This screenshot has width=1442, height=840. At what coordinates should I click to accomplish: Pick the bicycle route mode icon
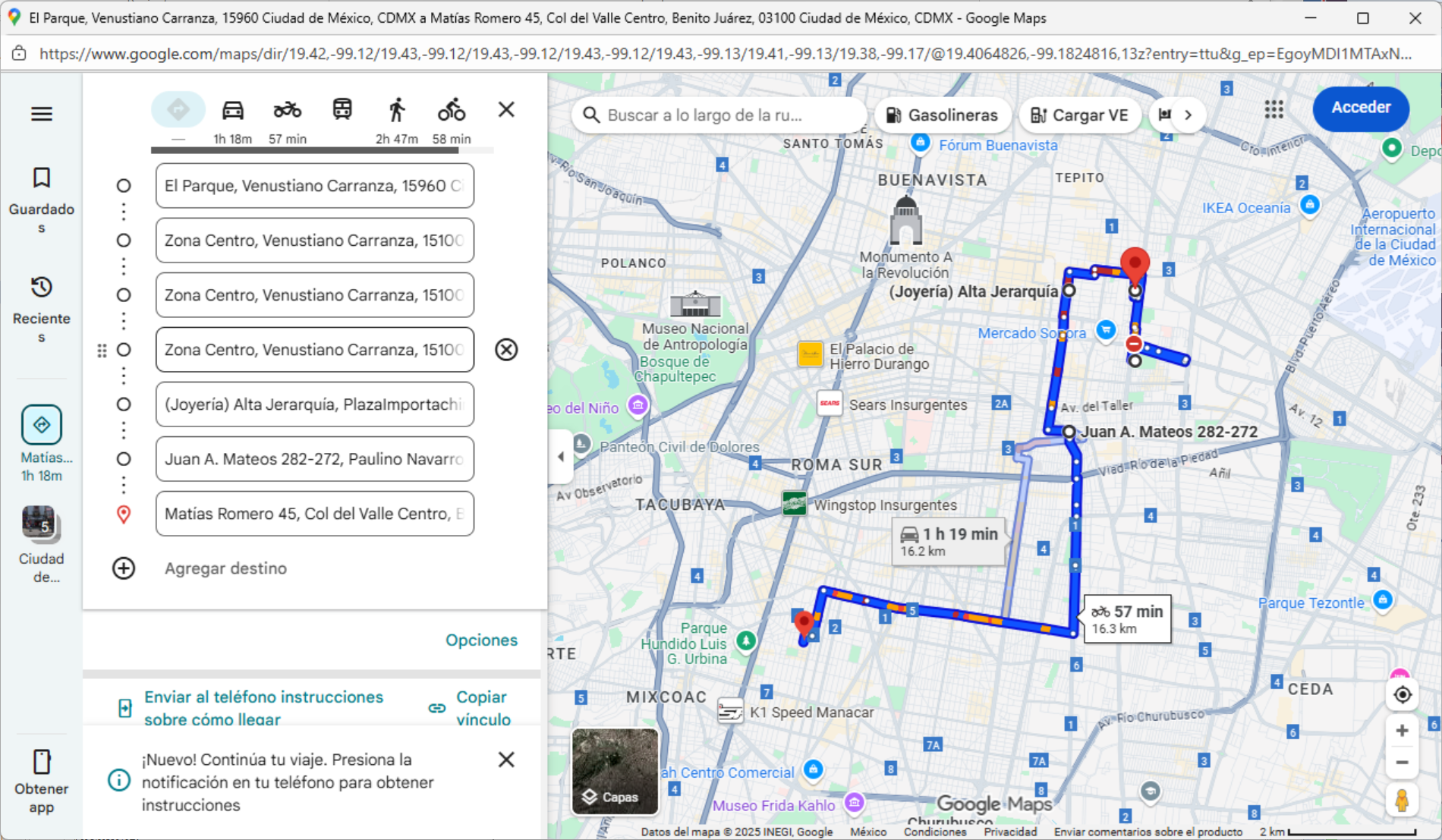(x=451, y=109)
